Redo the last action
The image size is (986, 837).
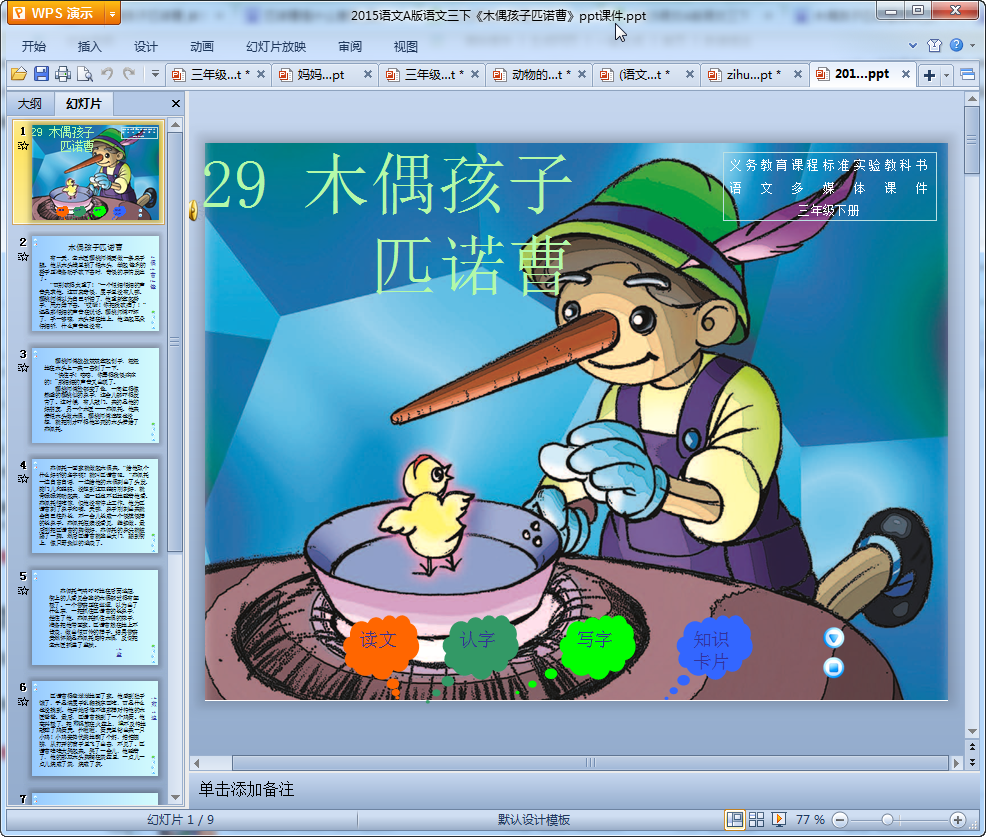coord(129,74)
